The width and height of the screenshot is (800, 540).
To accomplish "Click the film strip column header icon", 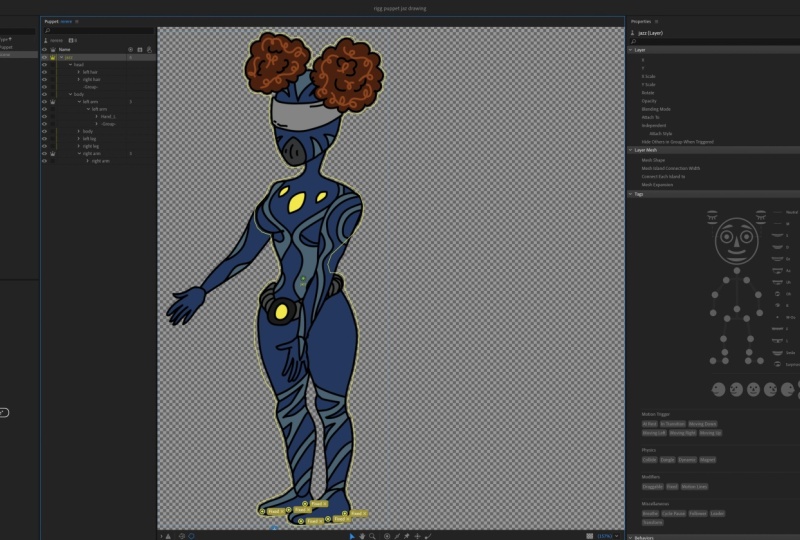I will tap(140, 50).
